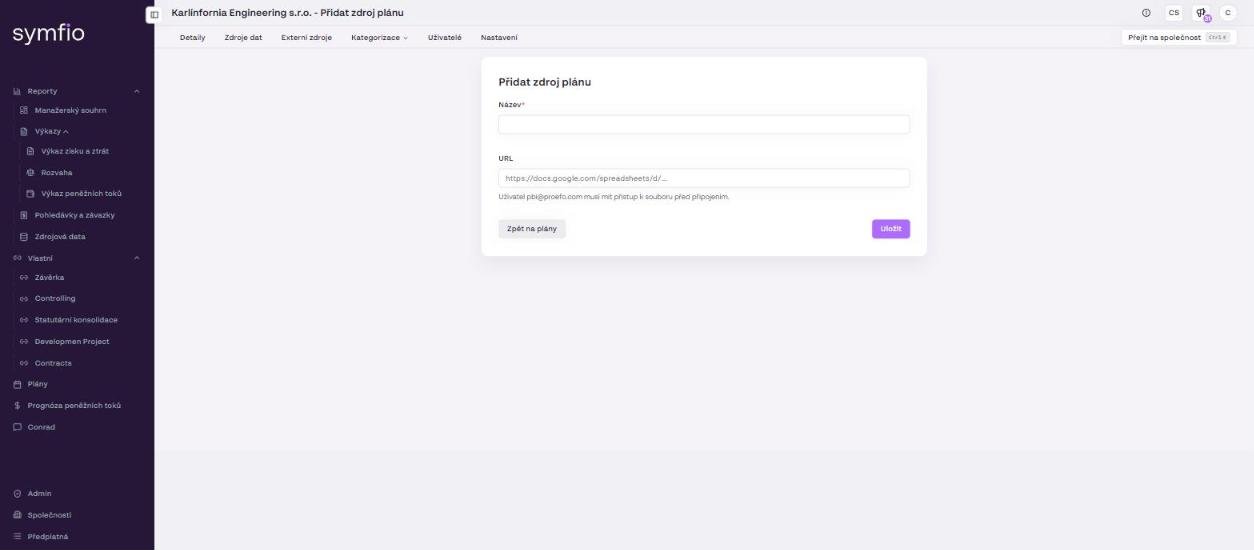Click the Výkazy document icon
The width and height of the screenshot is (1254, 550).
pos(24,131)
